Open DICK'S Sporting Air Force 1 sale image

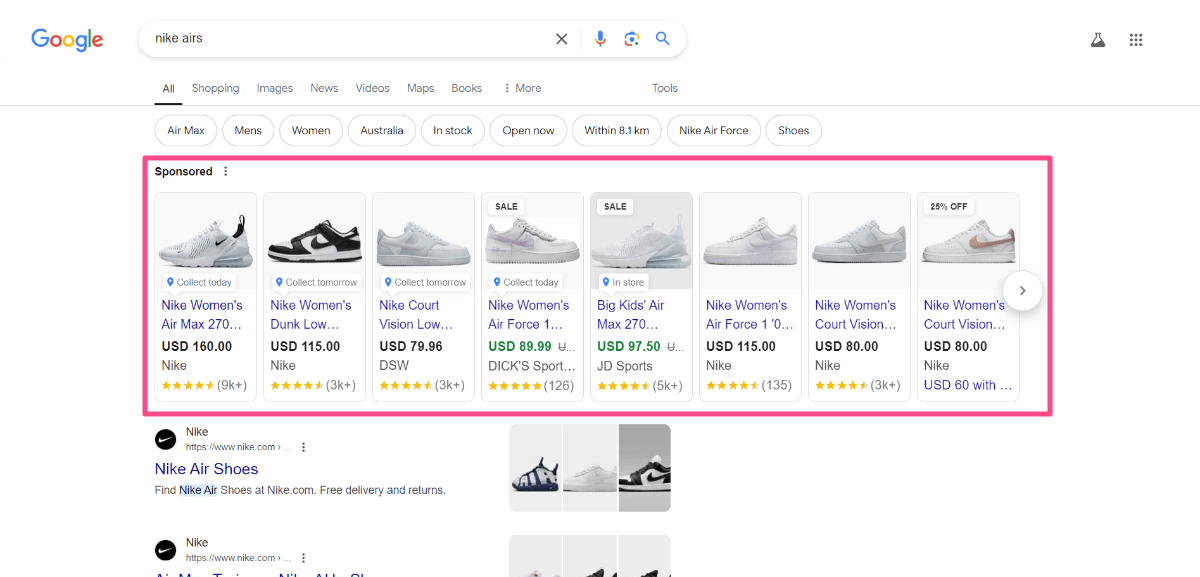coord(533,241)
